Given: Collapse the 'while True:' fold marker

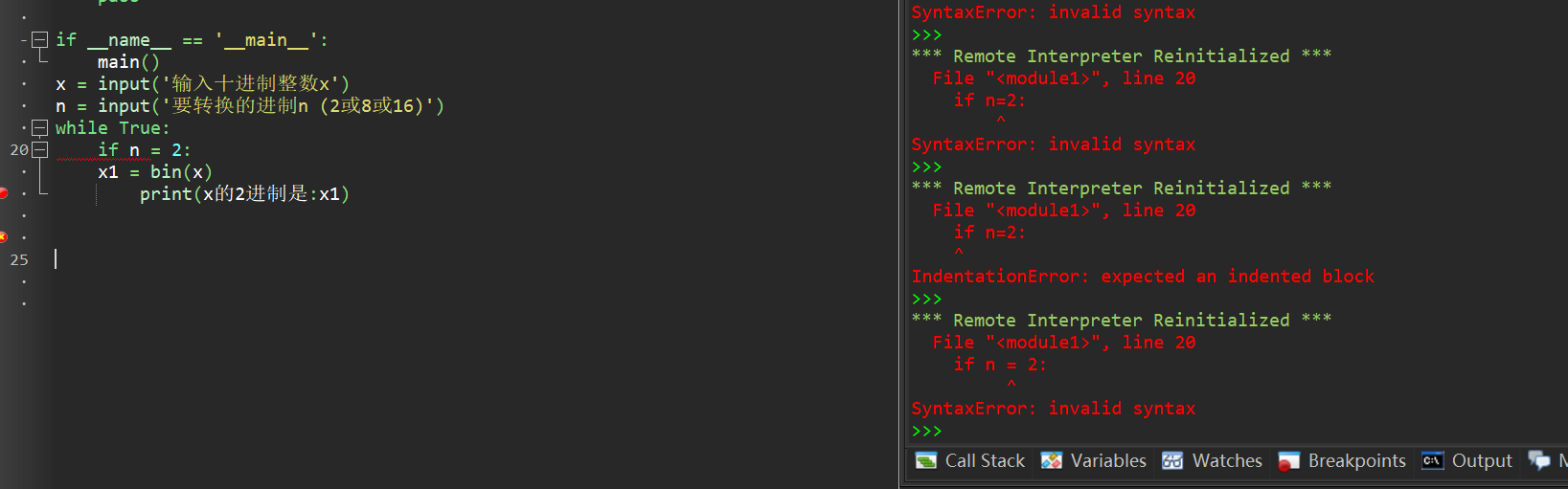Looking at the screenshot, I should click(x=40, y=128).
